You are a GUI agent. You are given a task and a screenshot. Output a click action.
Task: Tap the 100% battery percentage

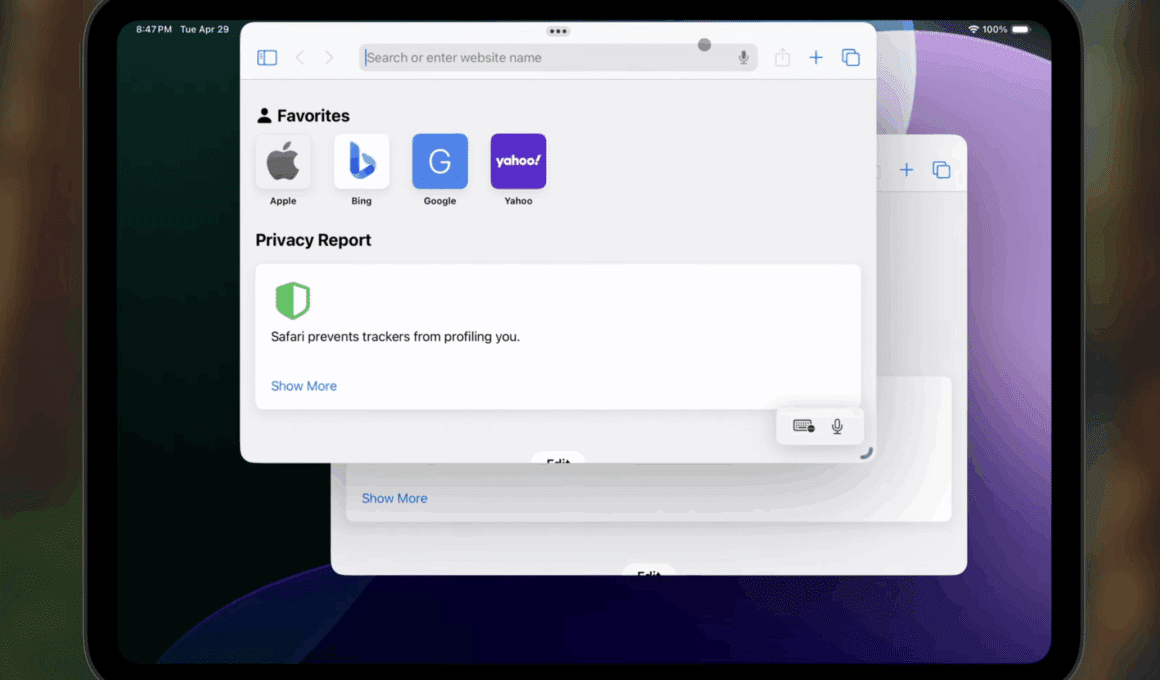coord(994,30)
